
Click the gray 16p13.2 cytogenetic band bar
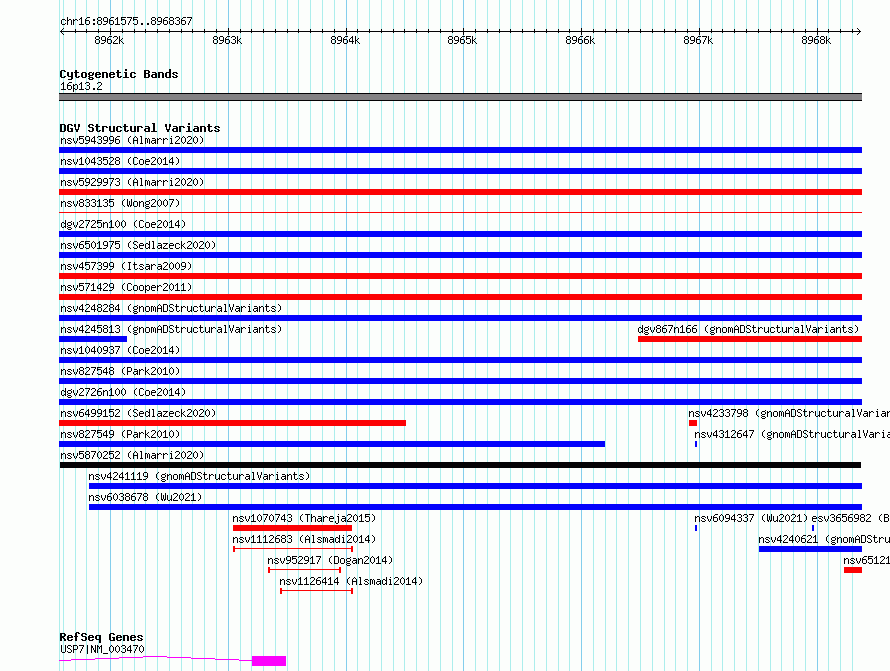pos(460,97)
